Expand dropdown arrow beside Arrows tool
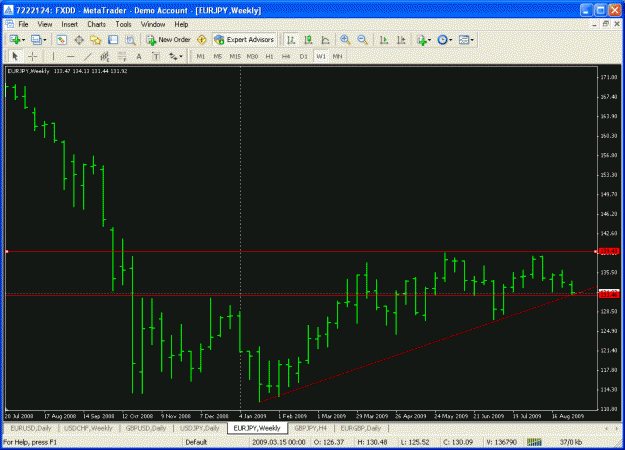This screenshot has height=450, width=625. (x=181, y=57)
